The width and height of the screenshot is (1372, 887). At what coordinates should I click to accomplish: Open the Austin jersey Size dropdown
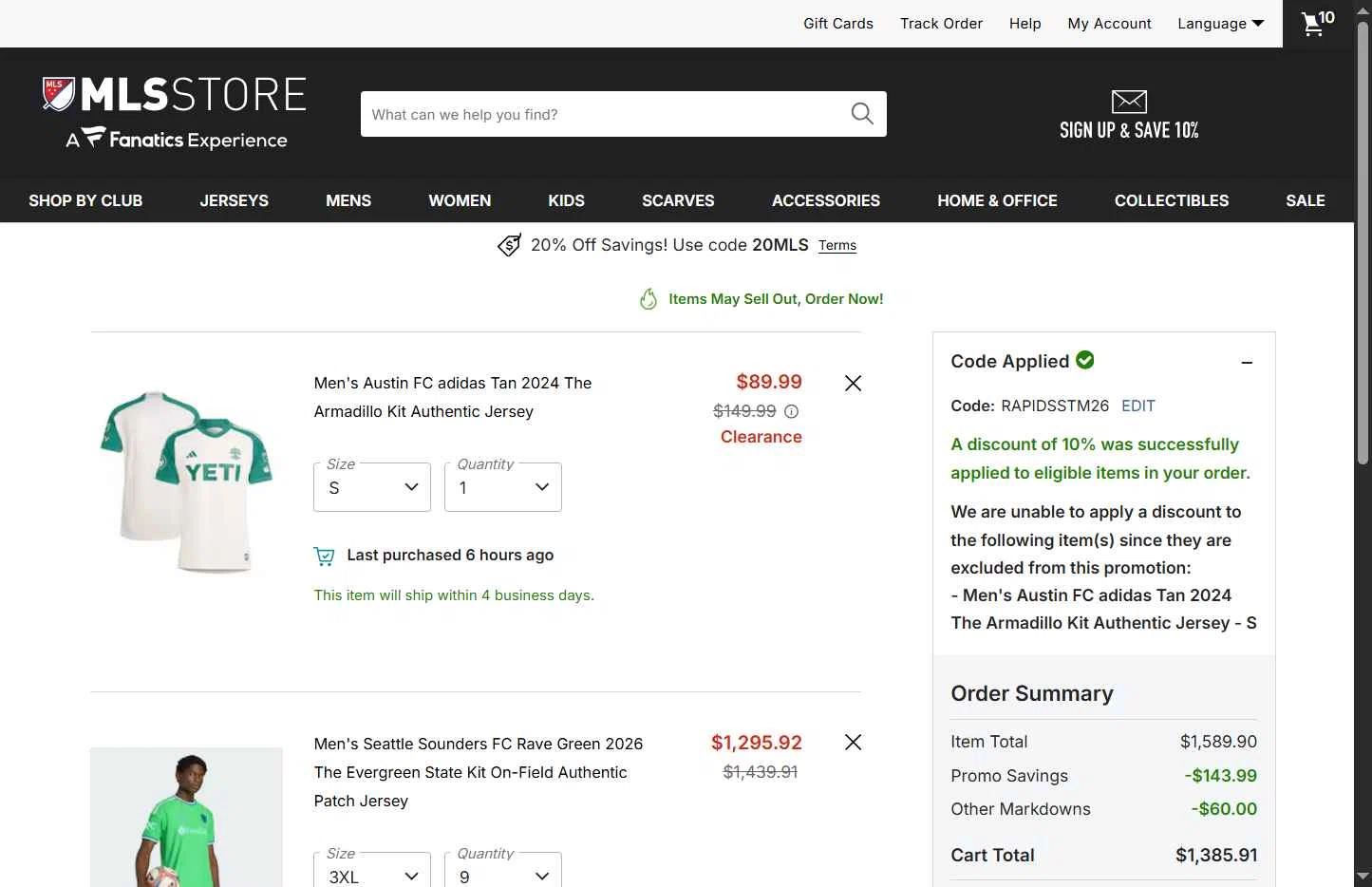click(x=372, y=487)
